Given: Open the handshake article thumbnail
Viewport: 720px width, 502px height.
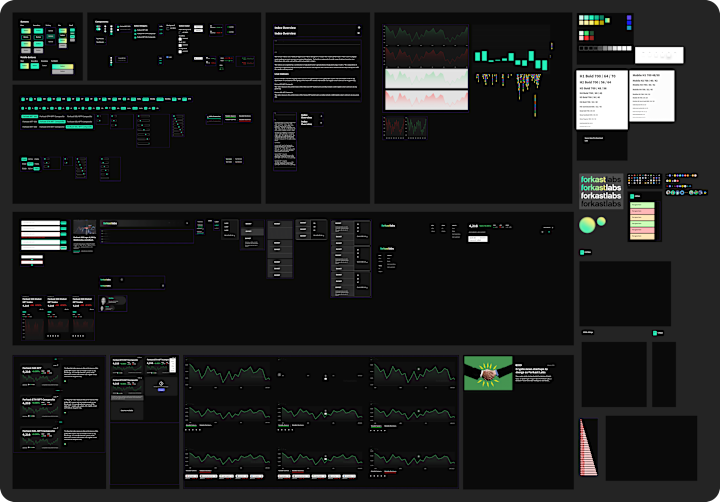Looking at the screenshot, I should (488, 373).
